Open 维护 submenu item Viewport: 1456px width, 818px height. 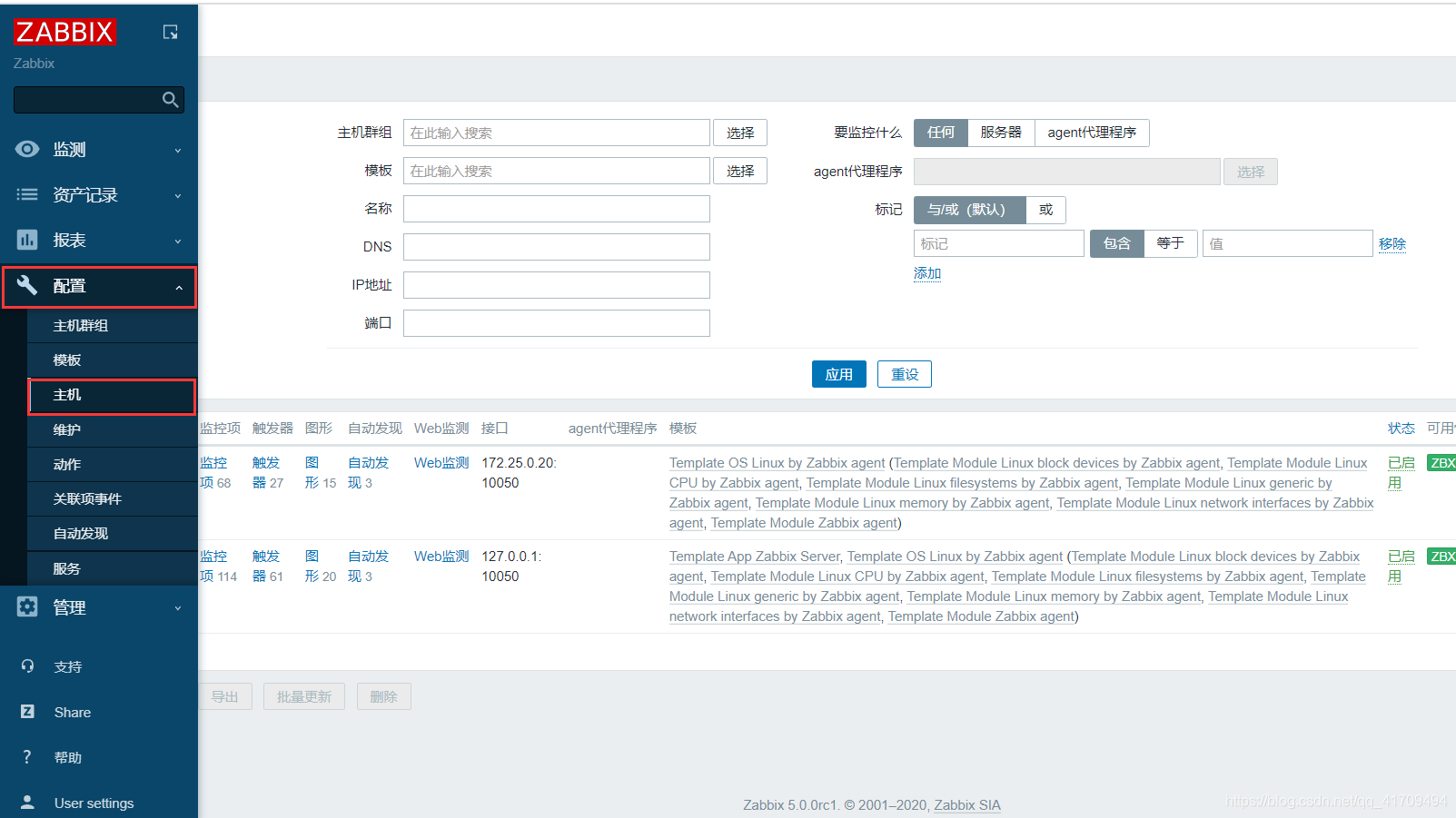pos(113,429)
